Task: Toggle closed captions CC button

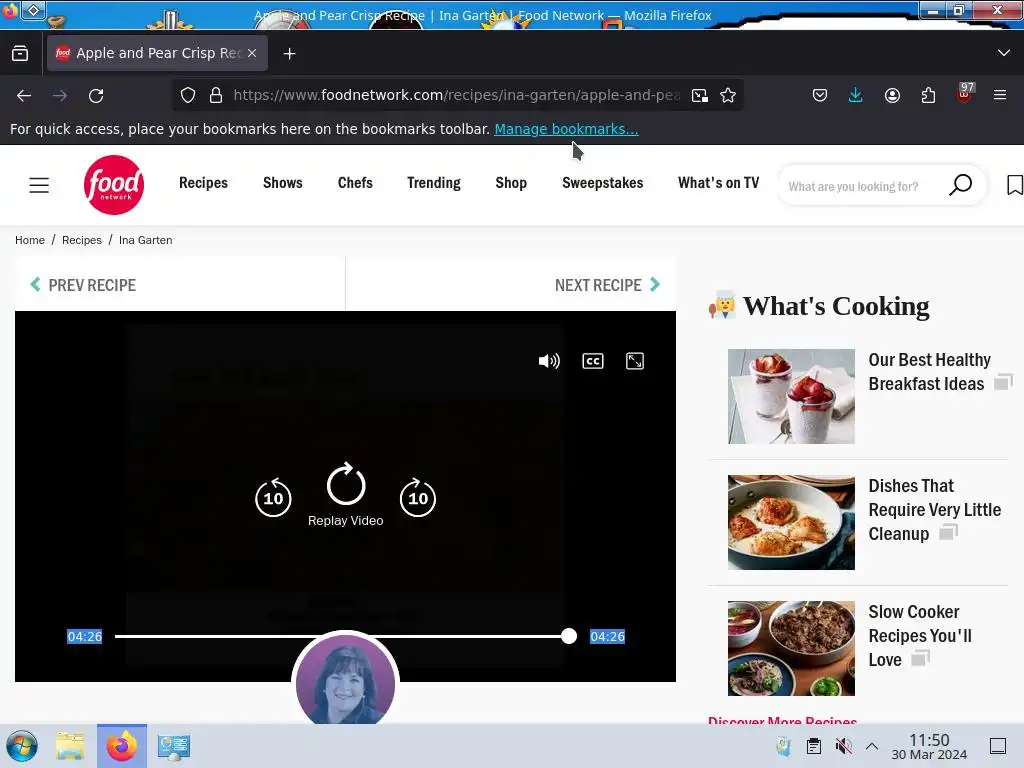Action: [592, 361]
